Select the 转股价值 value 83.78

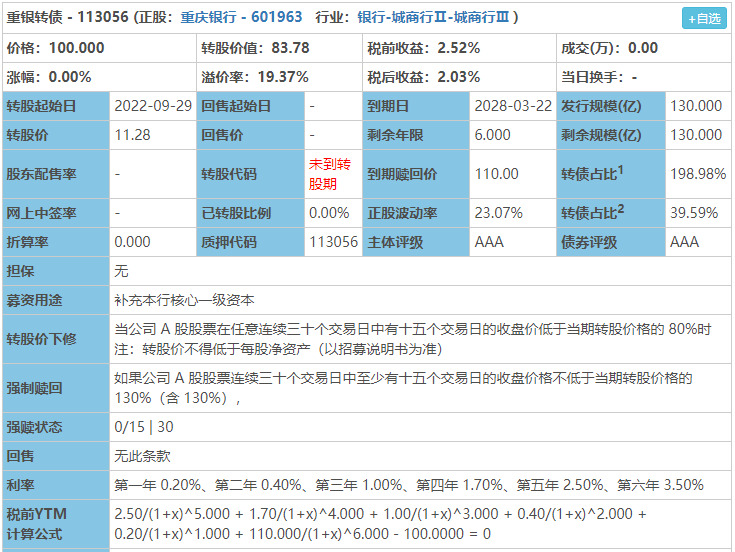pos(290,48)
